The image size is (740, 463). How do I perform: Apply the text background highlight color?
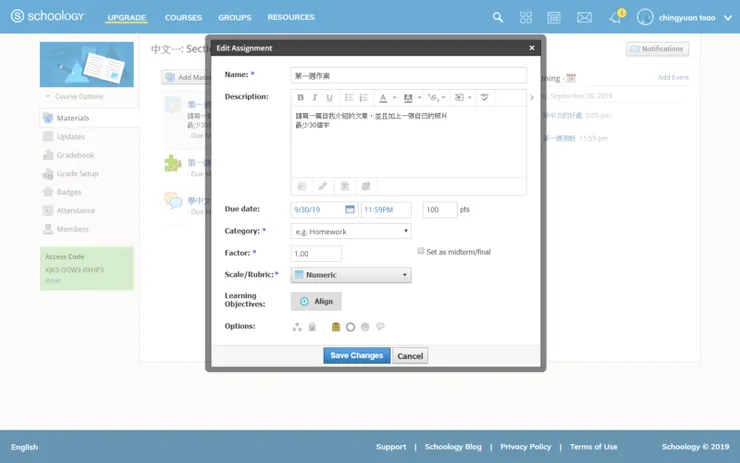pos(408,98)
